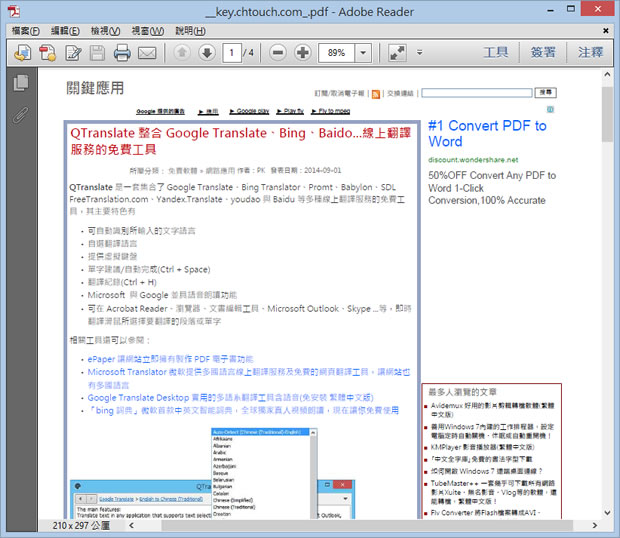Expand toolbar customize dropdown arrow
The width and height of the screenshot is (620, 538).
pyautogui.click(x=420, y=53)
